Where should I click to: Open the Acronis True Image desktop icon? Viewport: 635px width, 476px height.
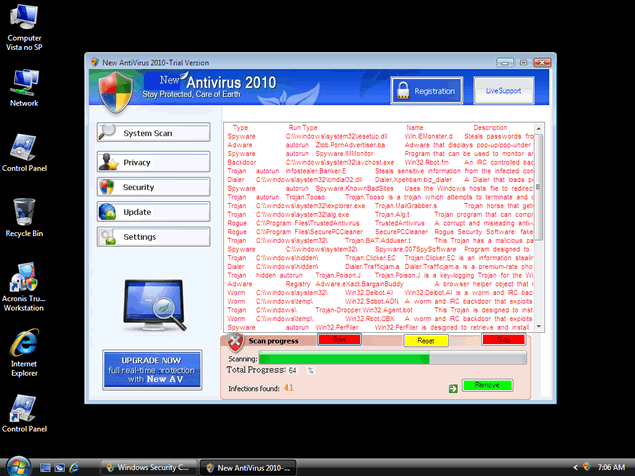pos(24,283)
